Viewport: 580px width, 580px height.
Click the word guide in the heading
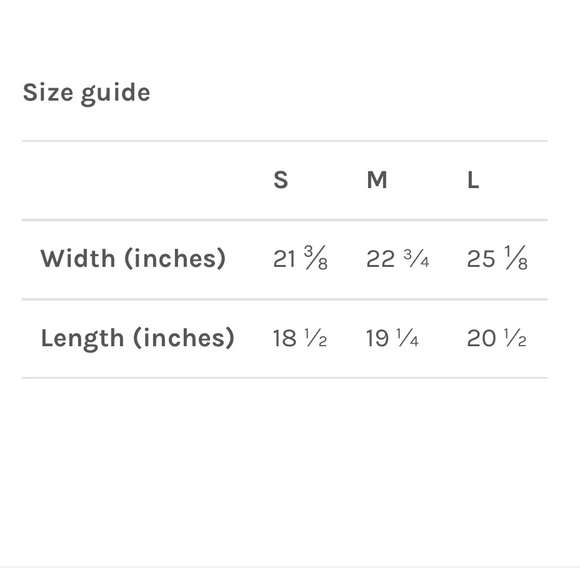click(115, 94)
